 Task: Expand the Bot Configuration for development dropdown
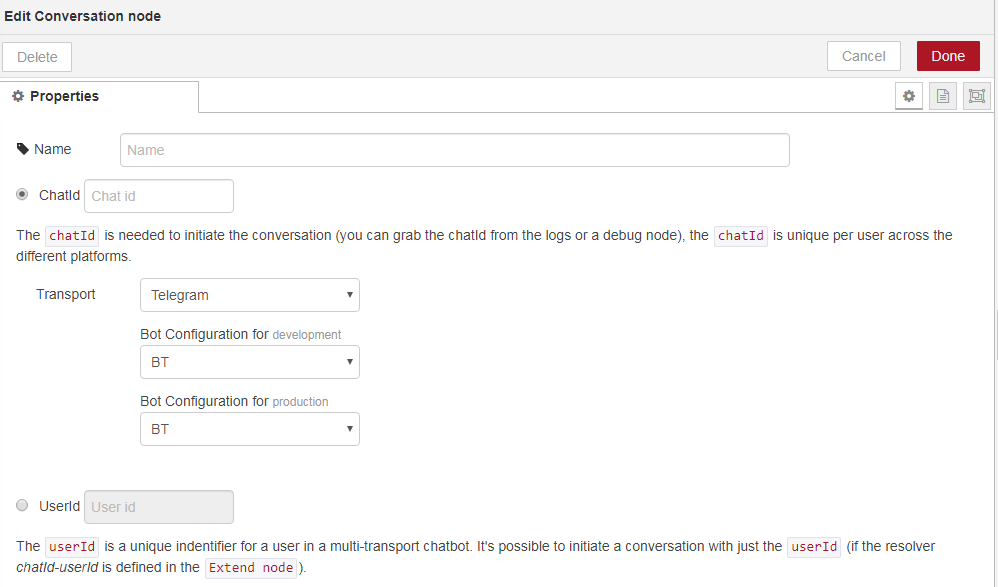coord(249,362)
